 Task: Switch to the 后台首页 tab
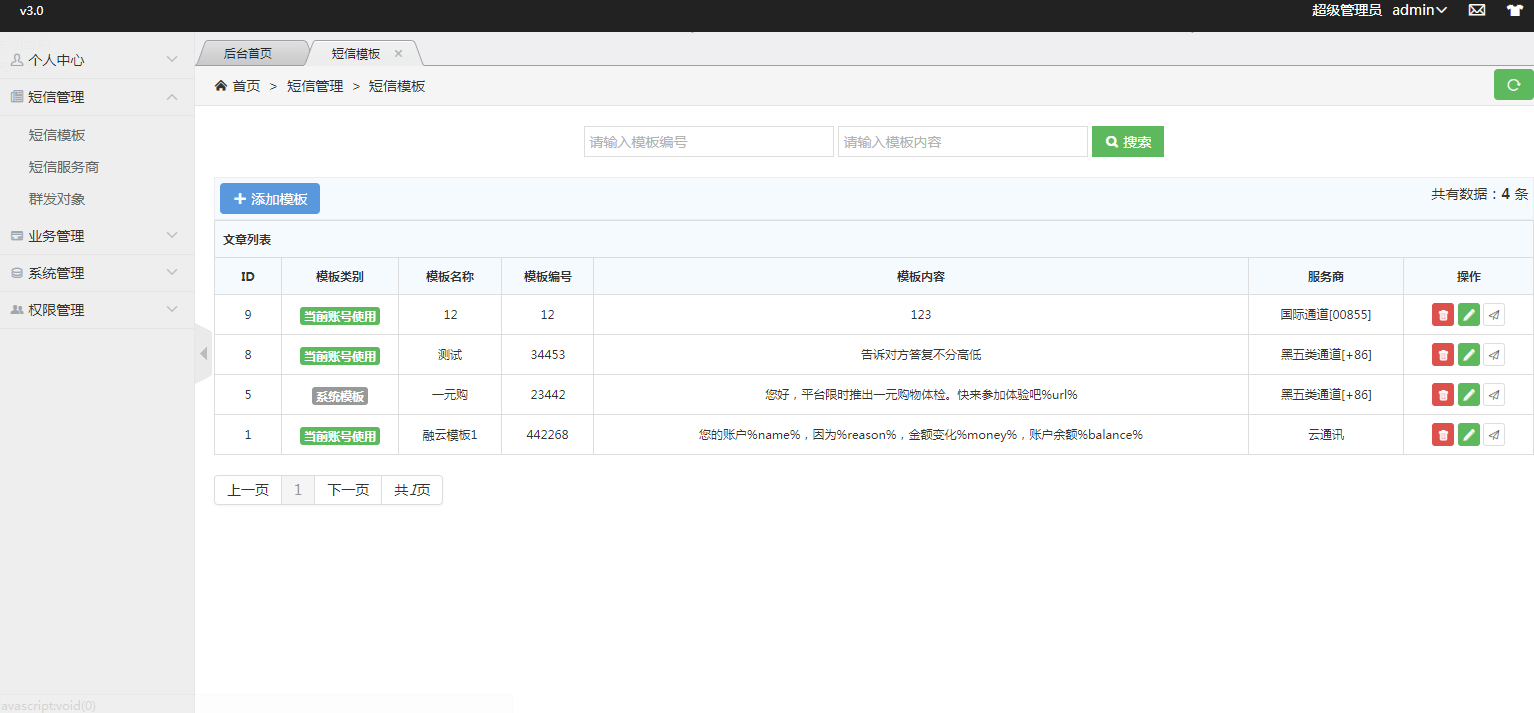[x=248, y=53]
